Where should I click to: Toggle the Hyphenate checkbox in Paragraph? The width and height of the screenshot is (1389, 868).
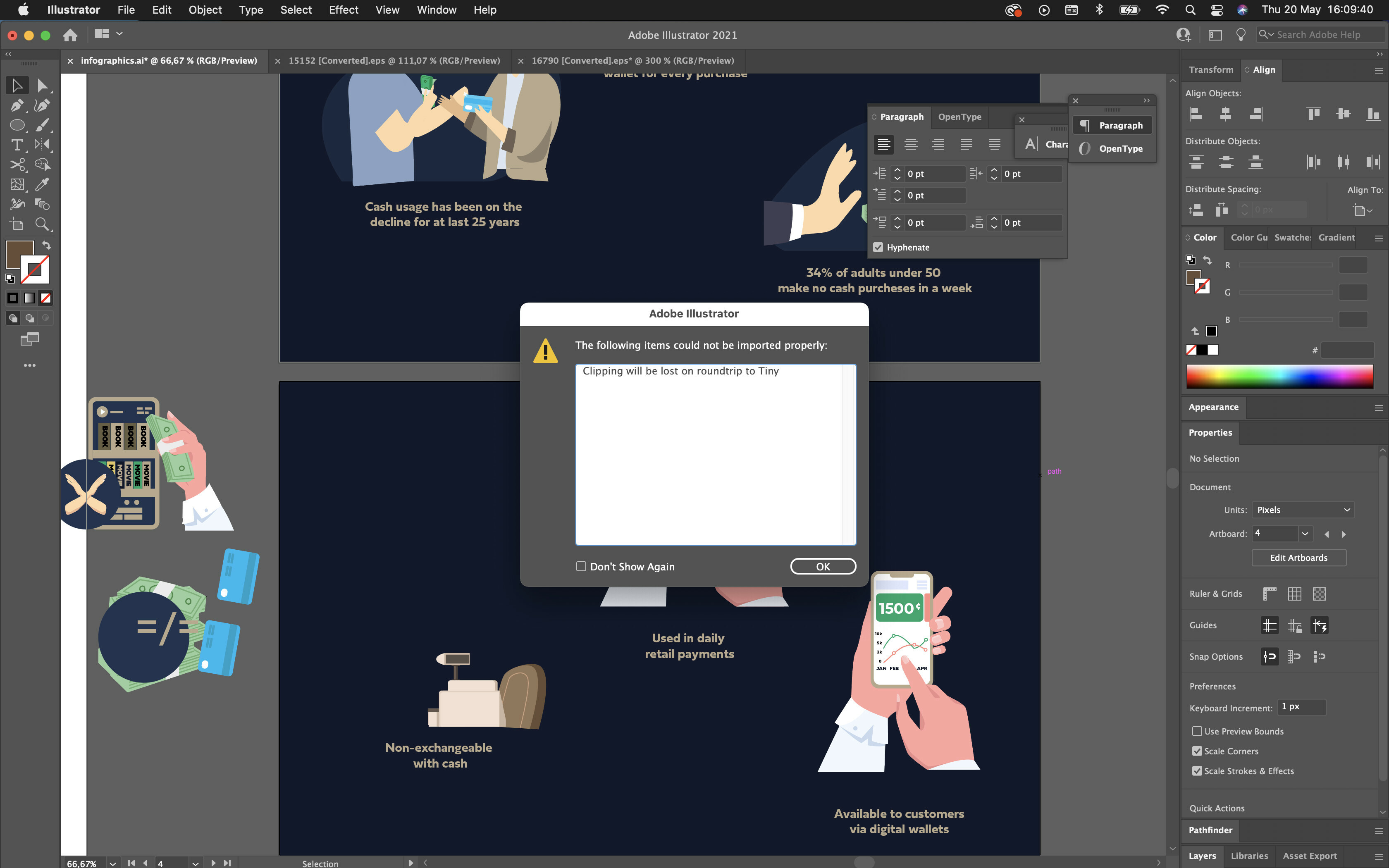pyautogui.click(x=878, y=247)
